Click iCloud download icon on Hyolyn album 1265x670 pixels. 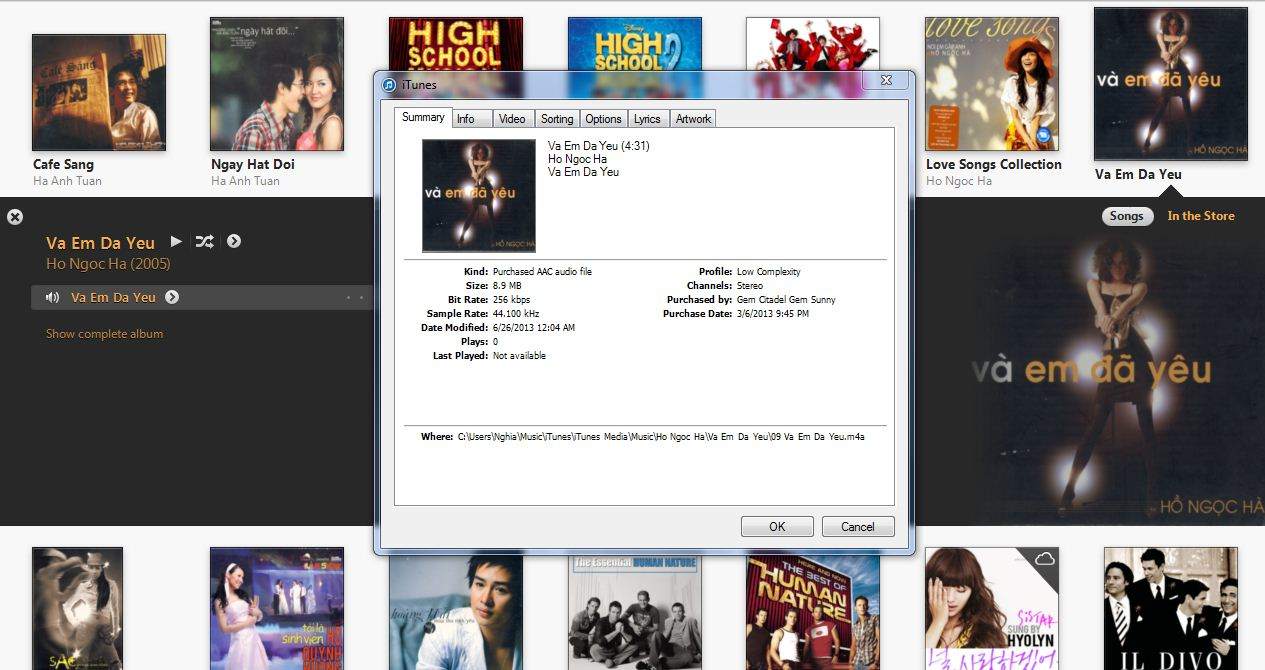point(1044,560)
